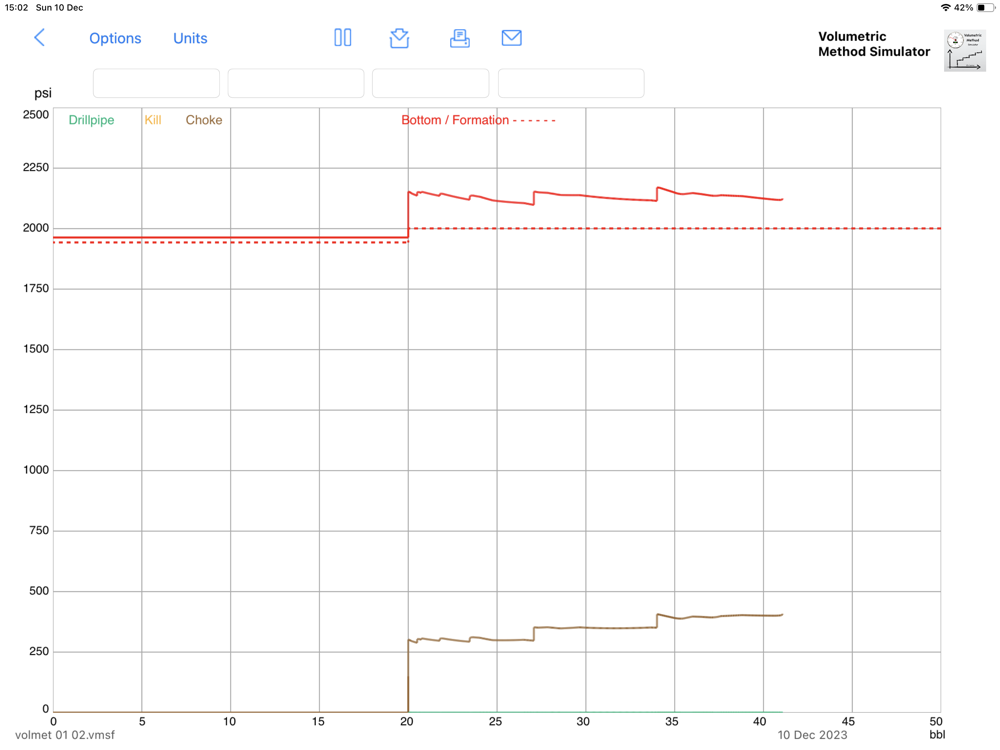
Task: Open the Options menu
Action: pyautogui.click(x=115, y=38)
